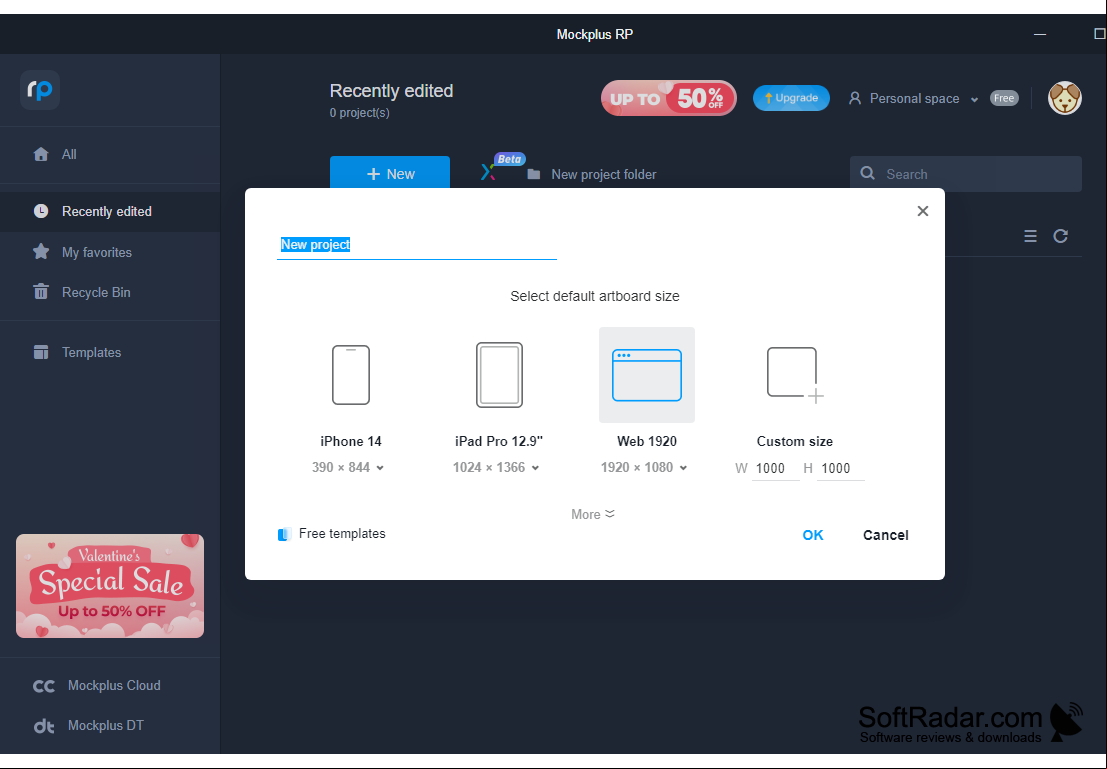The width and height of the screenshot is (1107, 769).
Task: Click the clock icon for Recently edited
Action: 41,211
